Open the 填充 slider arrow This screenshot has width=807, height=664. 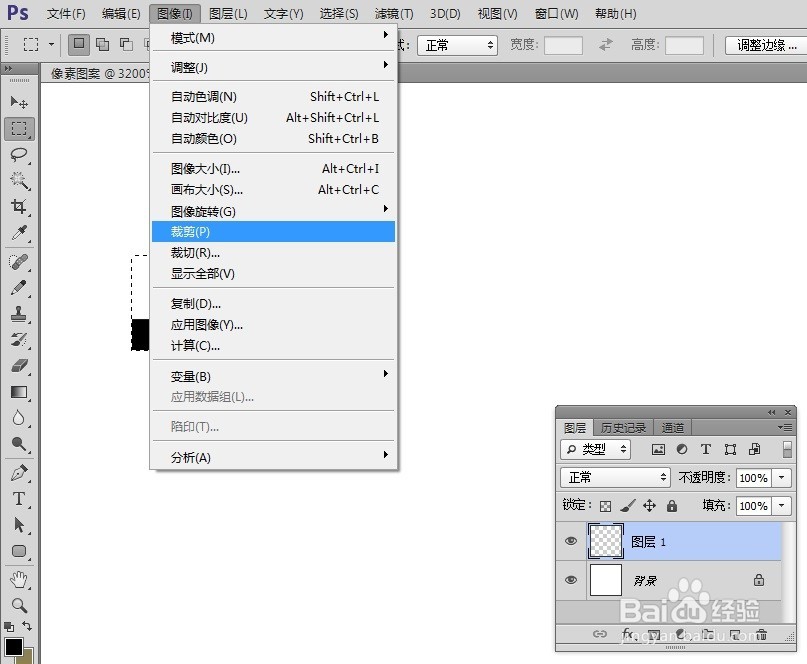click(x=781, y=506)
